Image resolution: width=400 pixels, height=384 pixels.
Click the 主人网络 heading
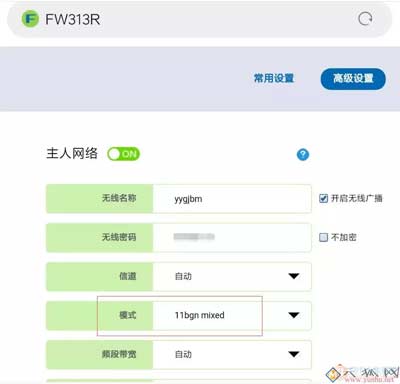[72, 154]
